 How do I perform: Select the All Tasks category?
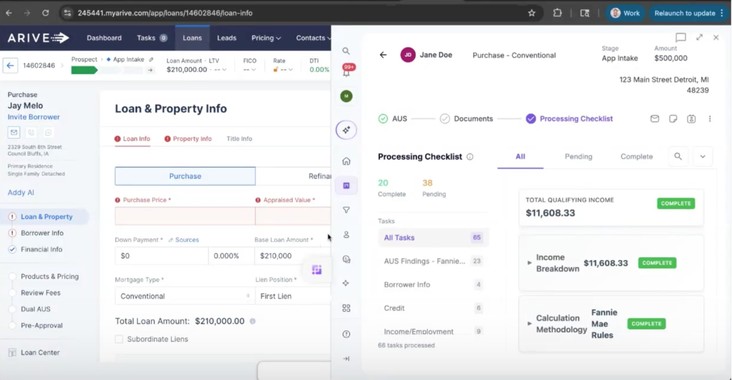click(433, 238)
